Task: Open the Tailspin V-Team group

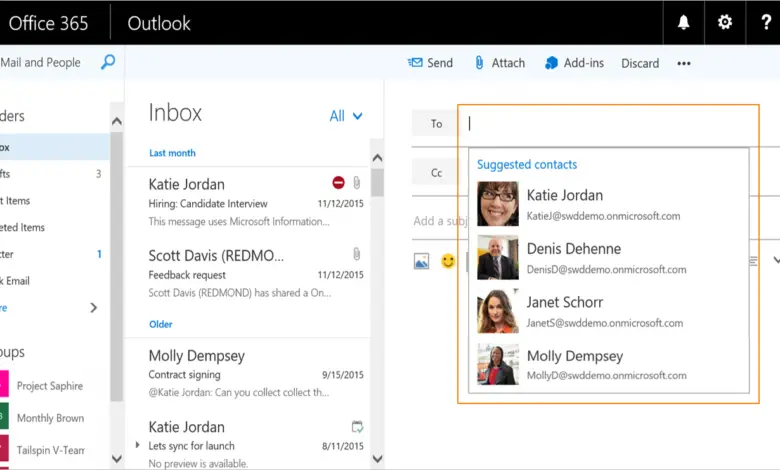Action: [50, 450]
